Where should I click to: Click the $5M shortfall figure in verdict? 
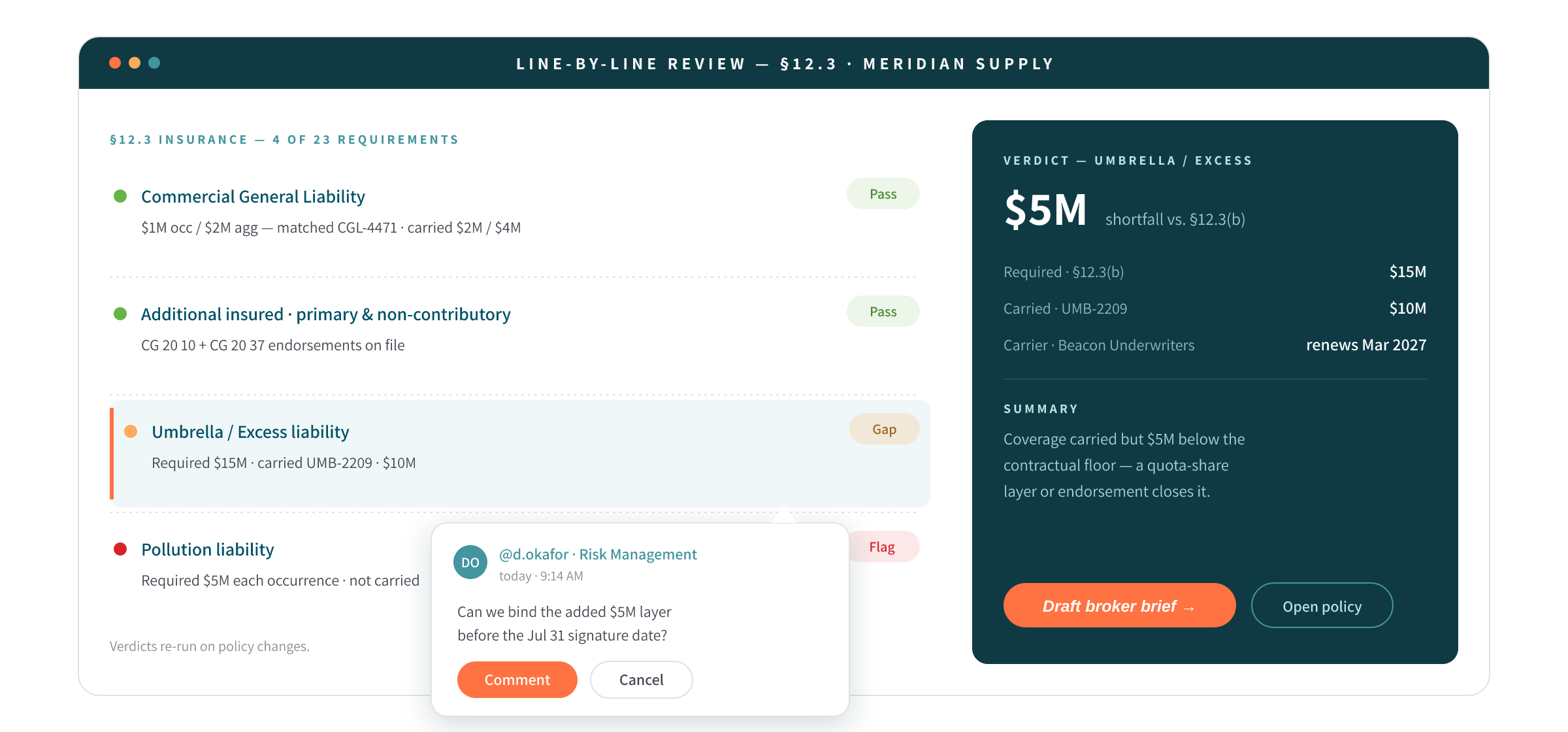1045,210
